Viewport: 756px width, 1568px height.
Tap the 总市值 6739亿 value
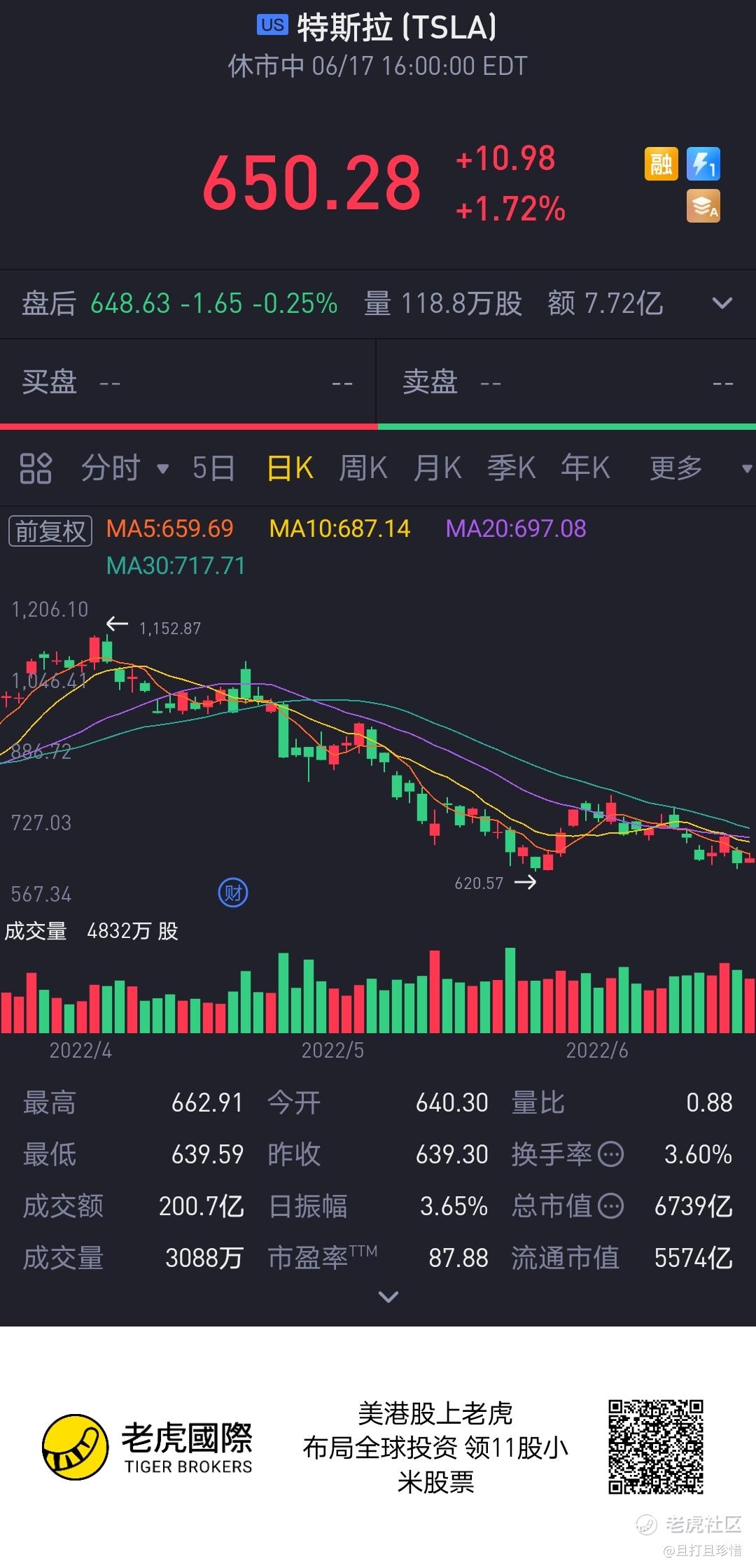pyautogui.click(x=694, y=1206)
